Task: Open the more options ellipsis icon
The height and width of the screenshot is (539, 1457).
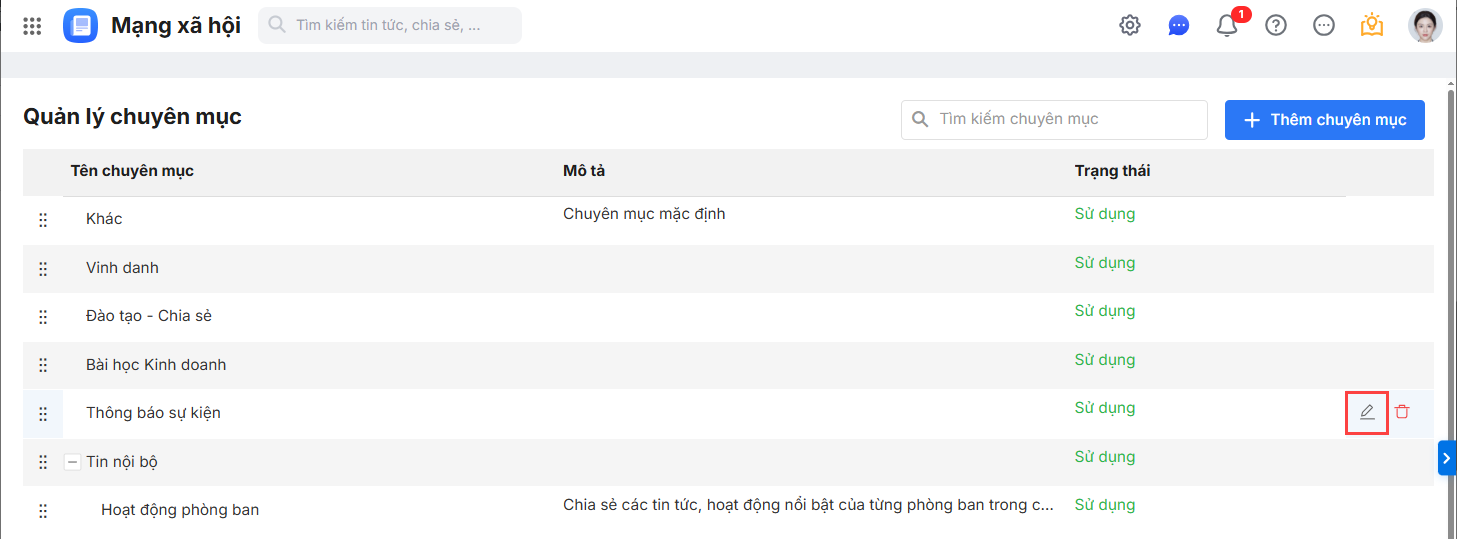Action: pos(1324,26)
